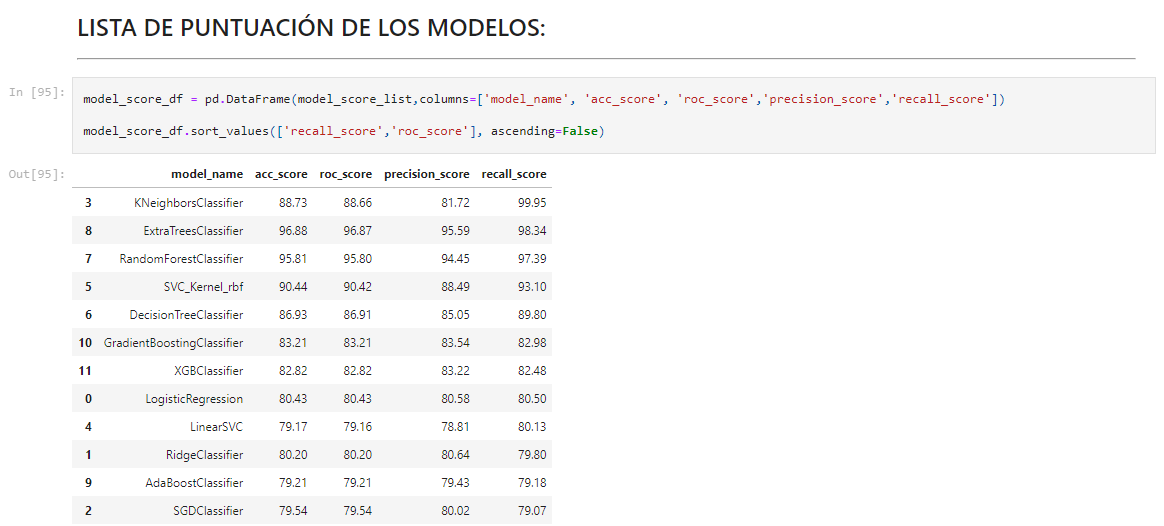This screenshot has width=1164, height=526.
Task: Click row index 10 of GradientBoostingClassifier row
Action: pyautogui.click(x=85, y=343)
